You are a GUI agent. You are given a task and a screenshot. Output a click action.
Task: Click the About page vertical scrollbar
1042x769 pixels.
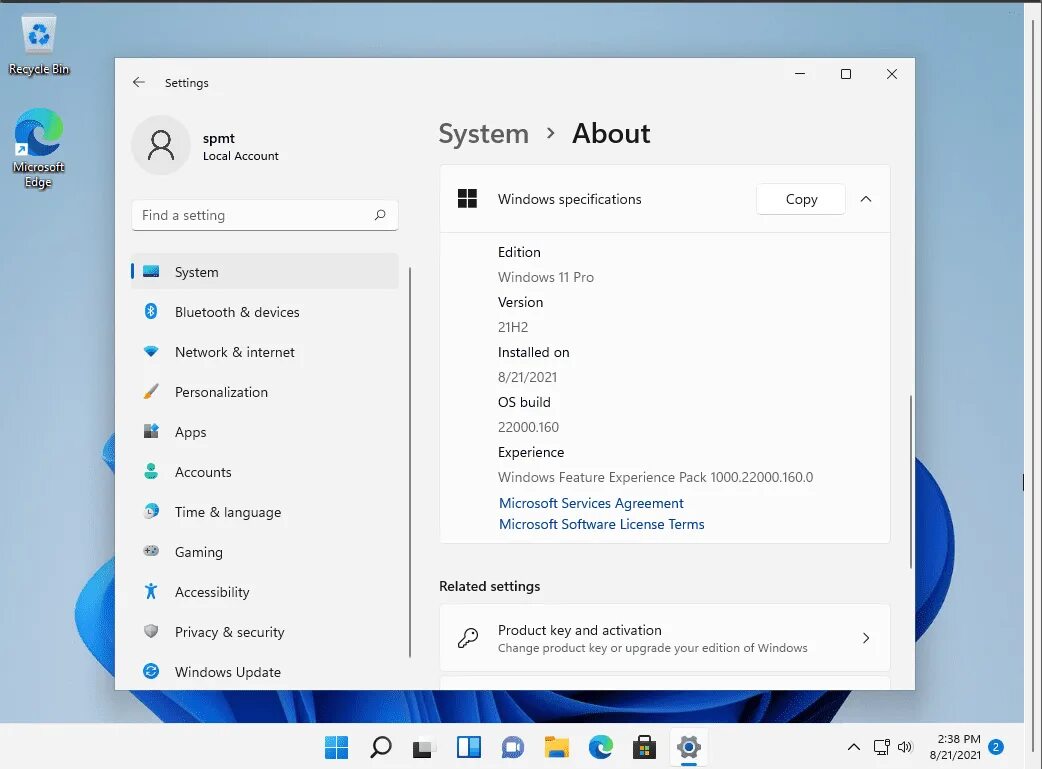click(910, 481)
